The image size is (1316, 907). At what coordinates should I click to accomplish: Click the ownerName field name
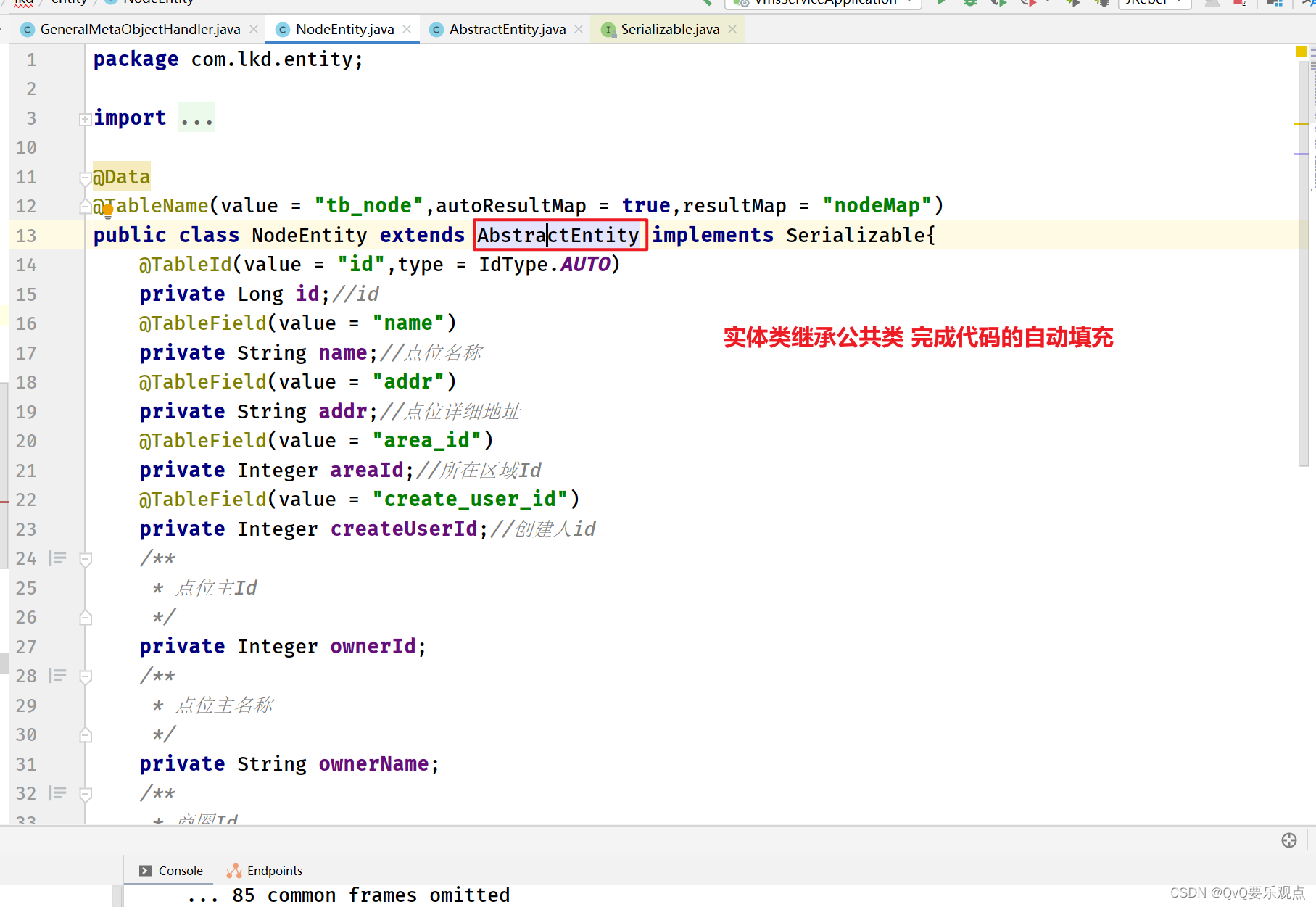click(373, 764)
